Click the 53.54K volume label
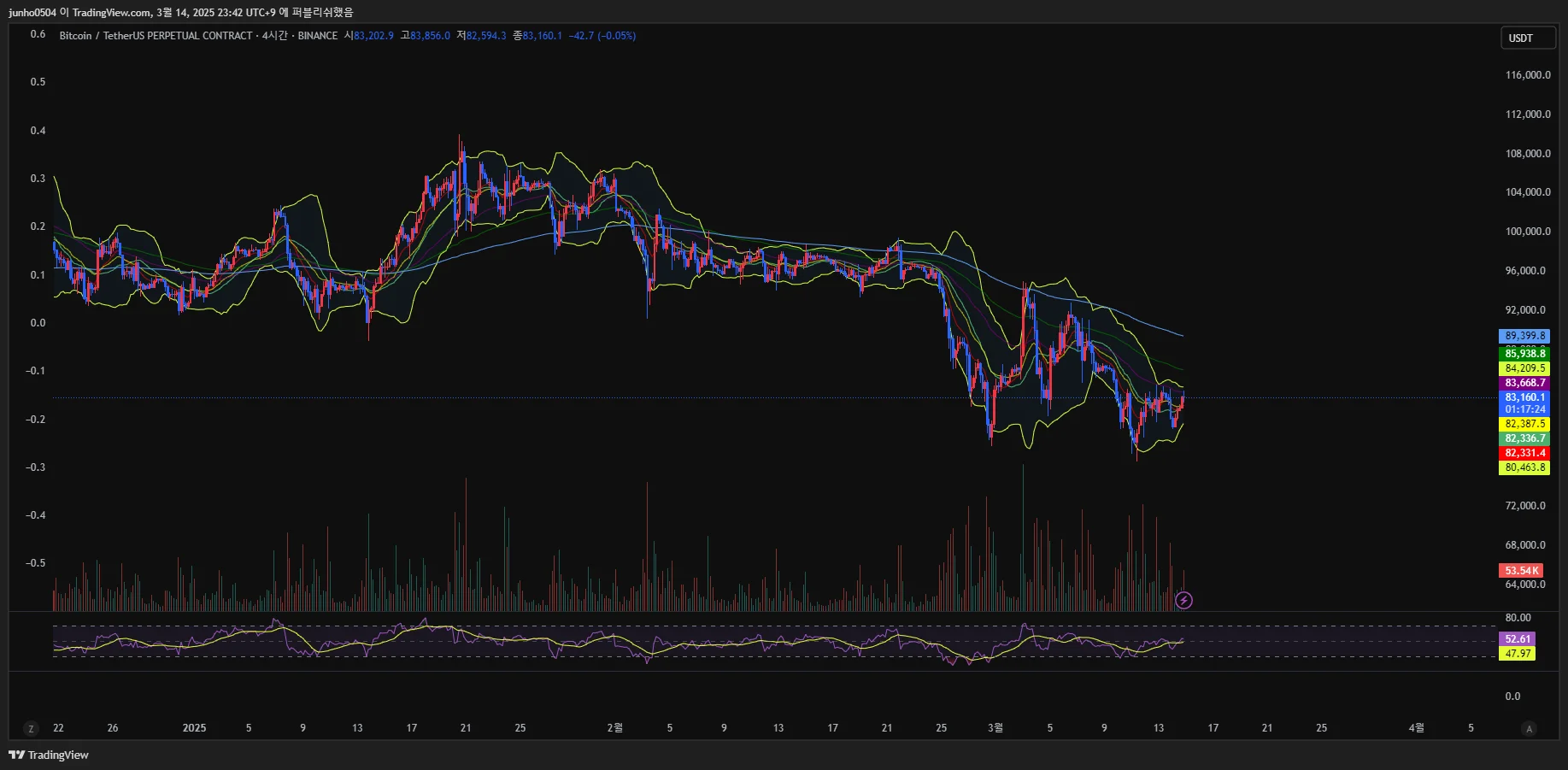This screenshot has height=770, width=1568. [1521, 571]
